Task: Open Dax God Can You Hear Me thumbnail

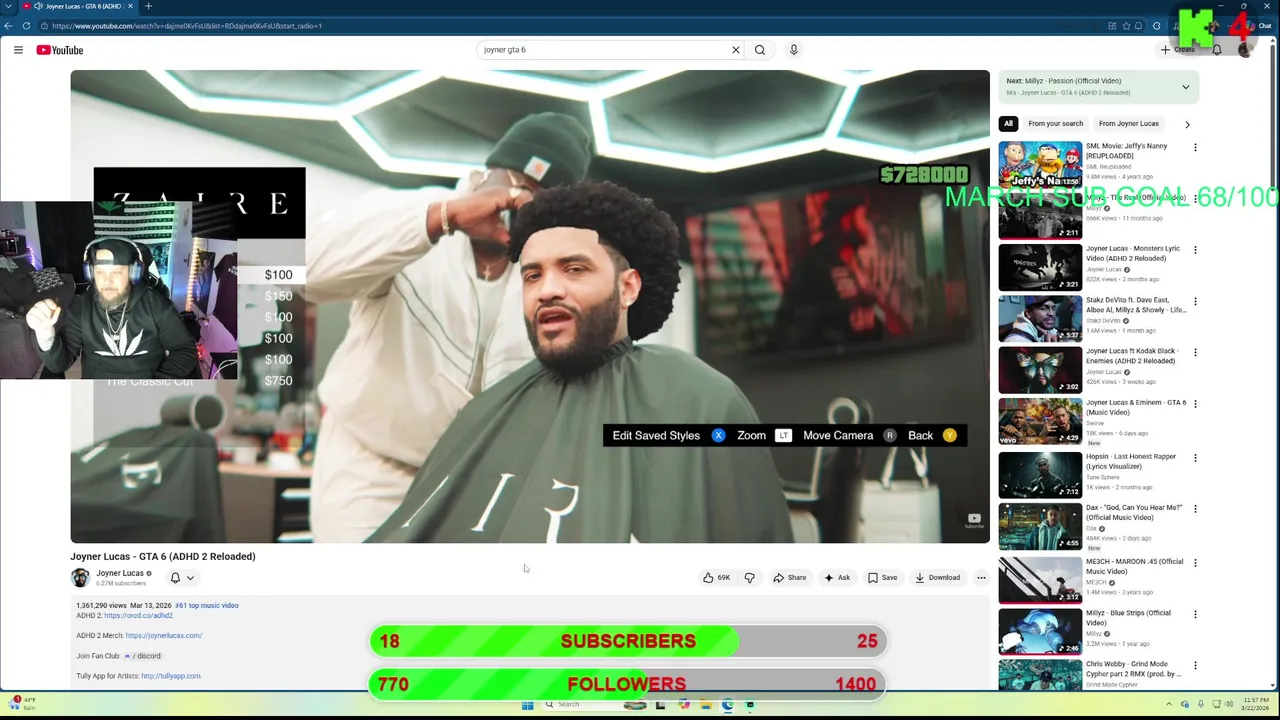Action: [x=1040, y=526]
